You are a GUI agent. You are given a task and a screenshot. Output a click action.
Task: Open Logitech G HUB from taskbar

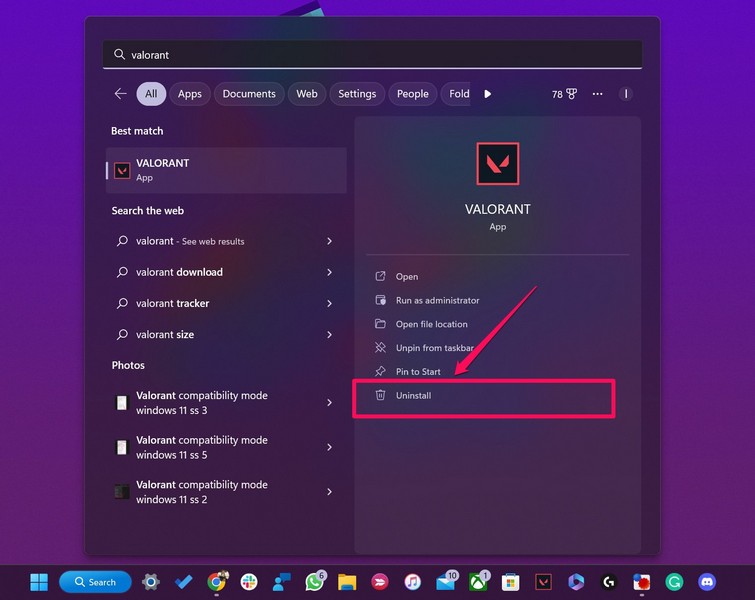tap(609, 582)
